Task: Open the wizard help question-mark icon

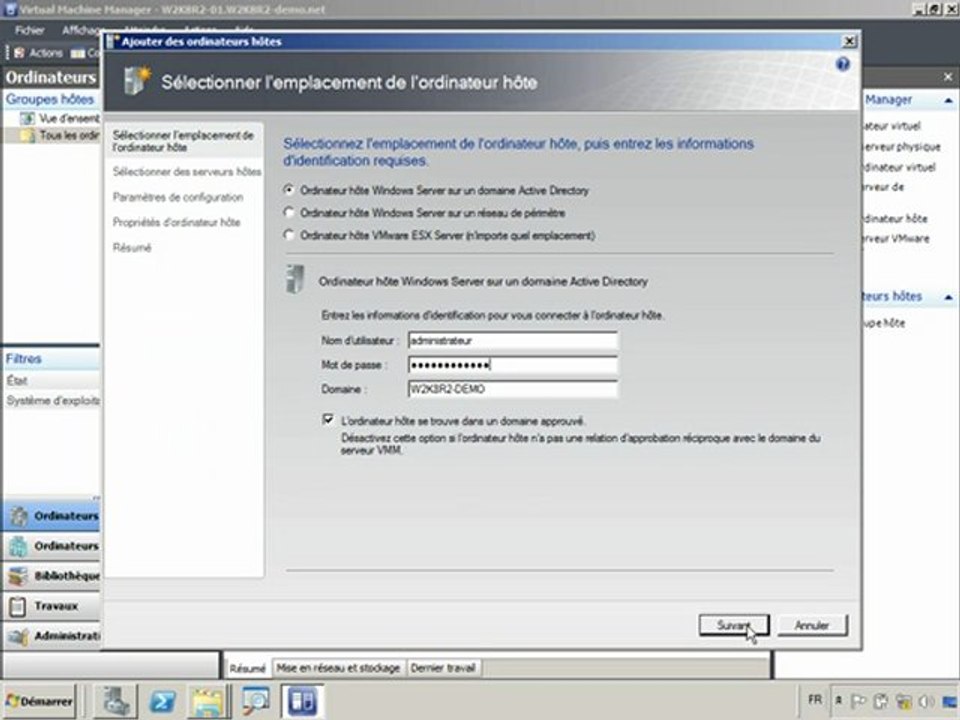Action: point(842,64)
